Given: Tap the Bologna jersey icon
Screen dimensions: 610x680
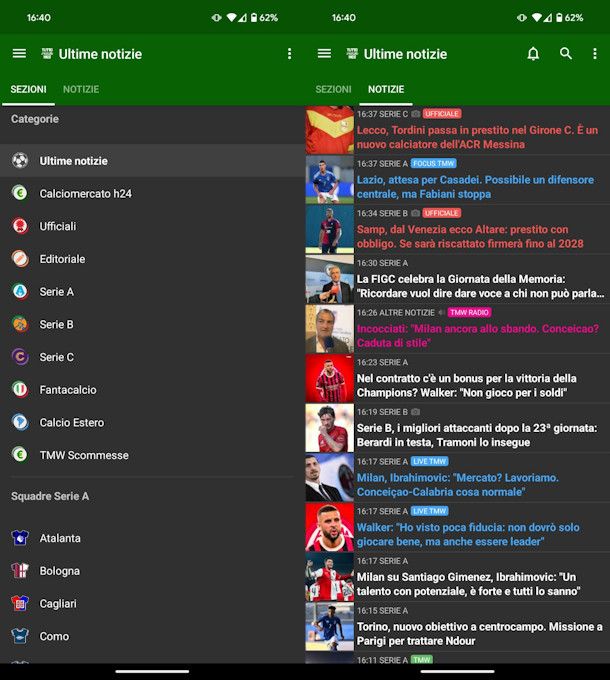Looking at the screenshot, I should coord(20,571).
